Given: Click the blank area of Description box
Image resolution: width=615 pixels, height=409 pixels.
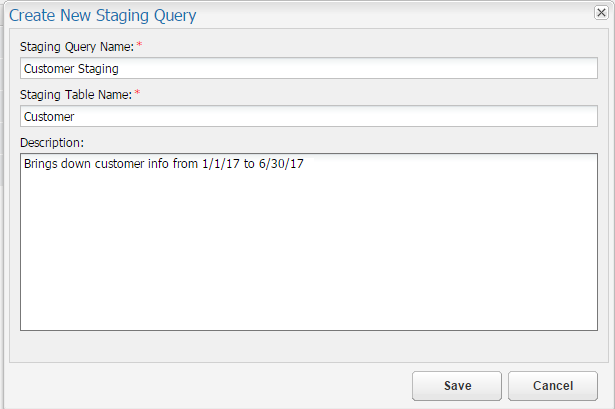Looking at the screenshot, I should (308, 260).
